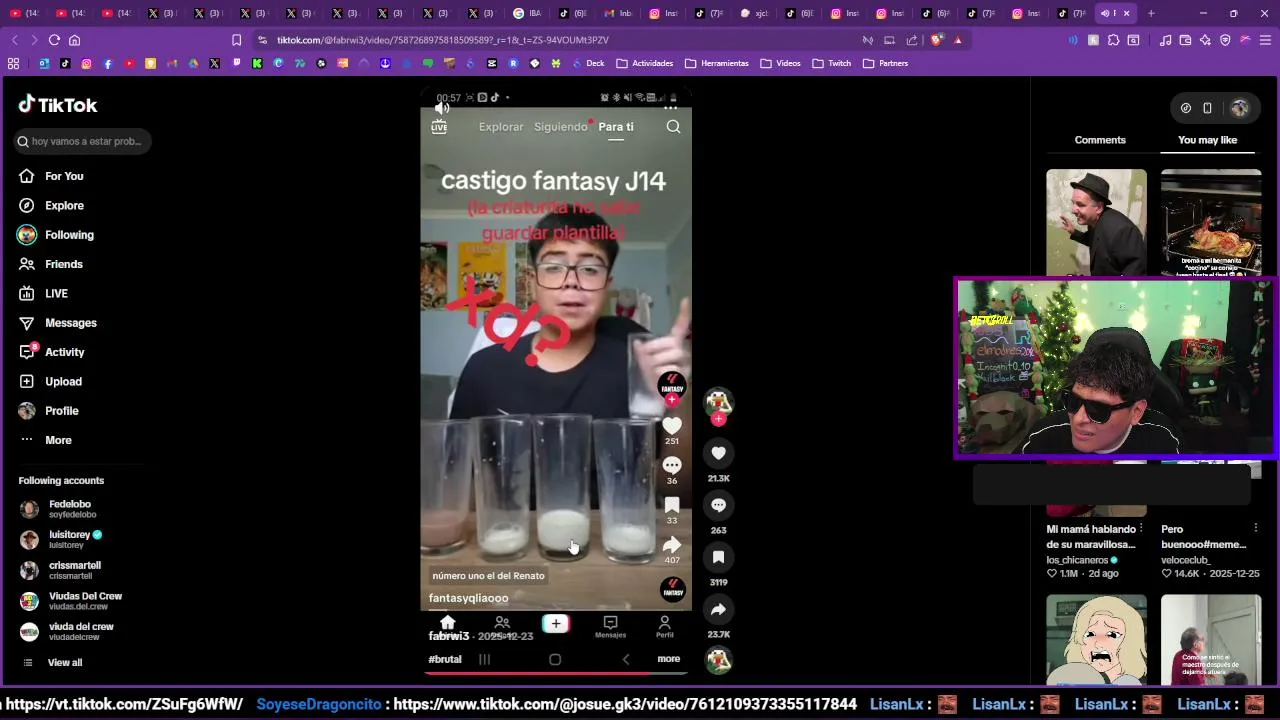Viewport: 1280px width, 720px height.
Task: Click the tiktok.com address bar URL
Action: coord(442,40)
